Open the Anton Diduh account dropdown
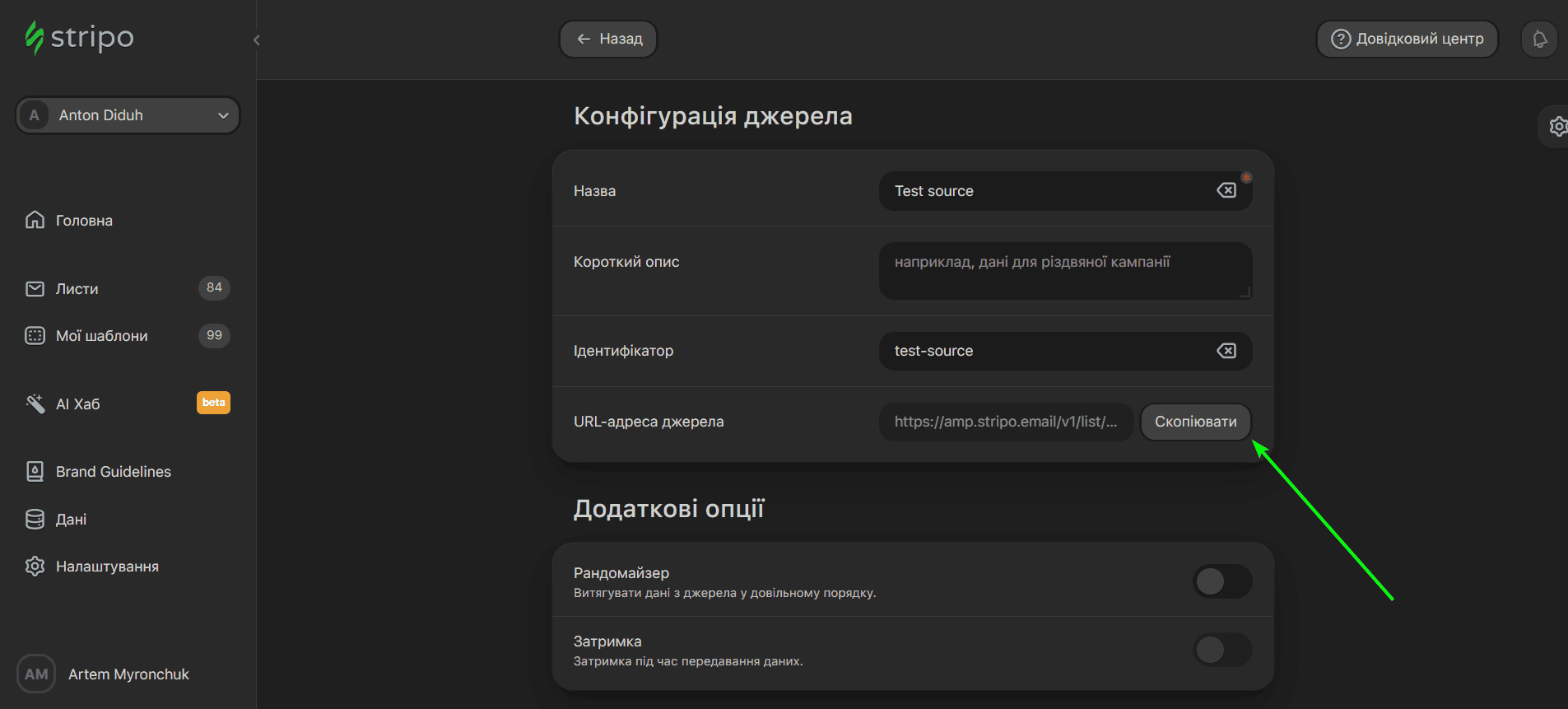Viewport: 1568px width, 709px height. coord(128,115)
